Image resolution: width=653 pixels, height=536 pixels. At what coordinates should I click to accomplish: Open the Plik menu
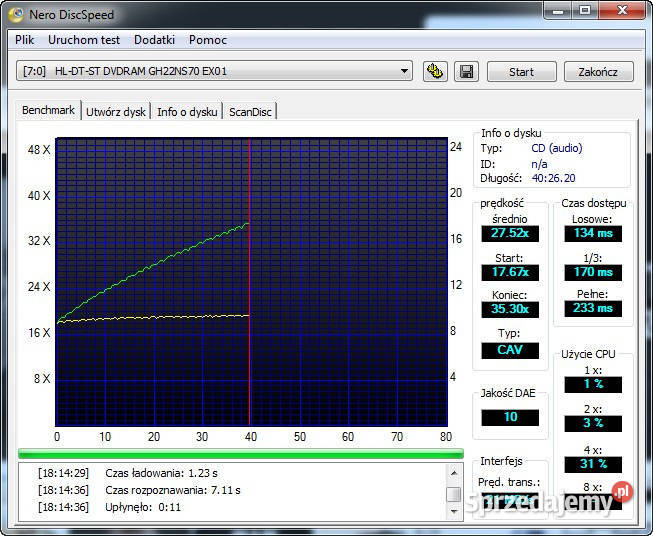(24, 40)
